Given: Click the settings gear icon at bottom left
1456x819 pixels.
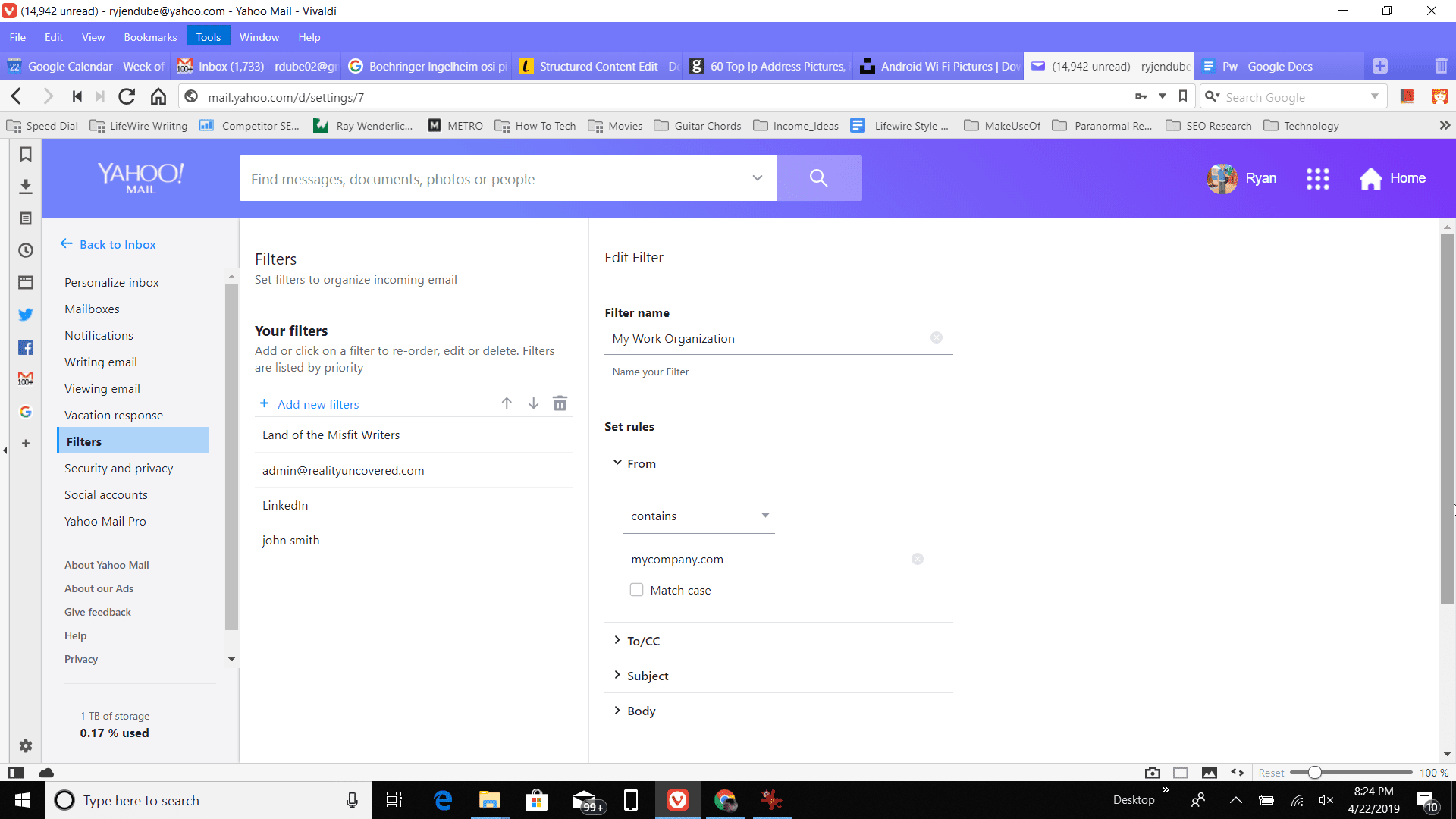Looking at the screenshot, I should 26,746.
